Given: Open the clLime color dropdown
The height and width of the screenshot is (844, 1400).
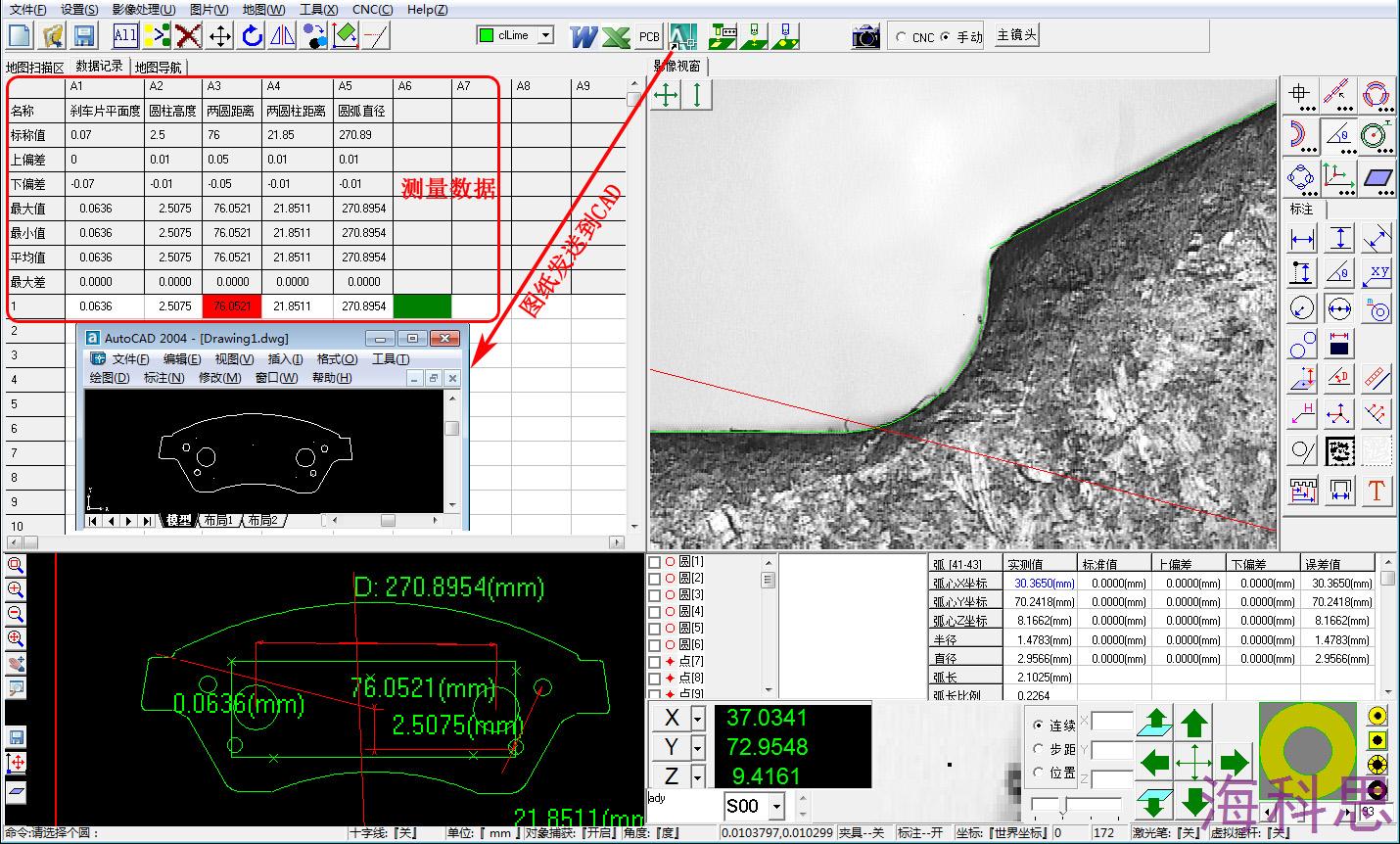Looking at the screenshot, I should (x=546, y=35).
